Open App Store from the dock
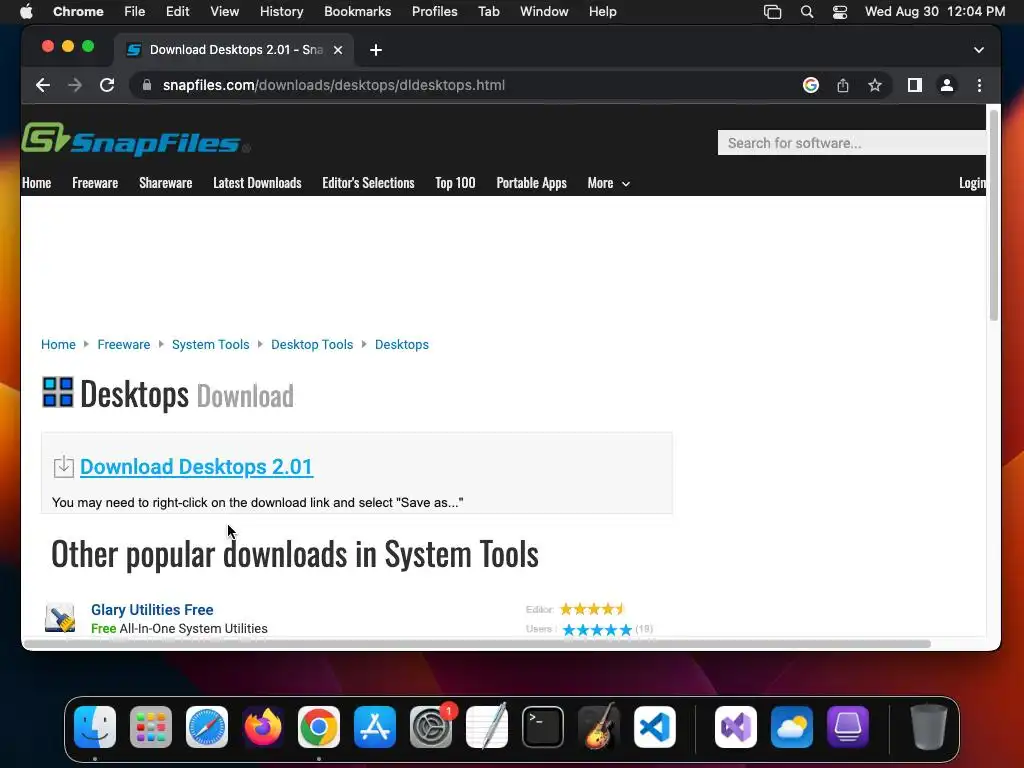 [375, 727]
